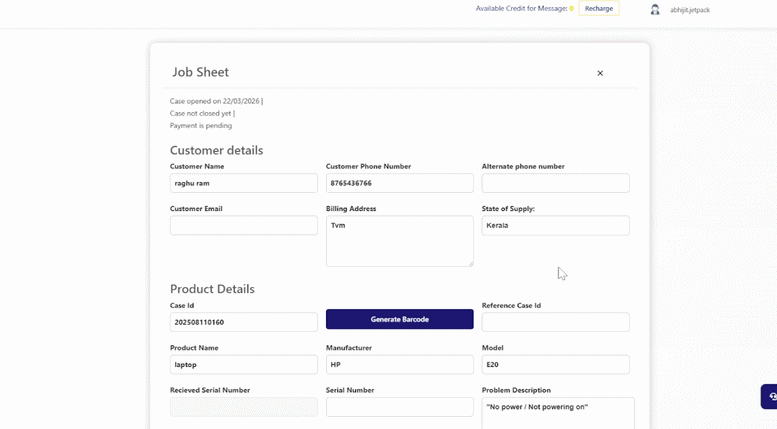Open the abhijit.jetpack account menu
The height and width of the screenshot is (429, 777).
[690, 10]
